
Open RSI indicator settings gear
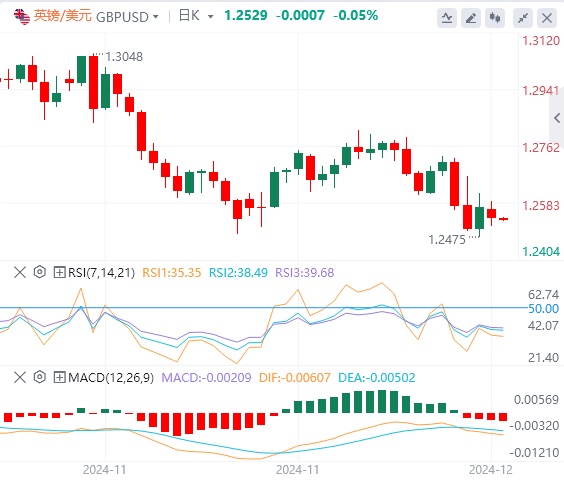pyautogui.click(x=40, y=272)
